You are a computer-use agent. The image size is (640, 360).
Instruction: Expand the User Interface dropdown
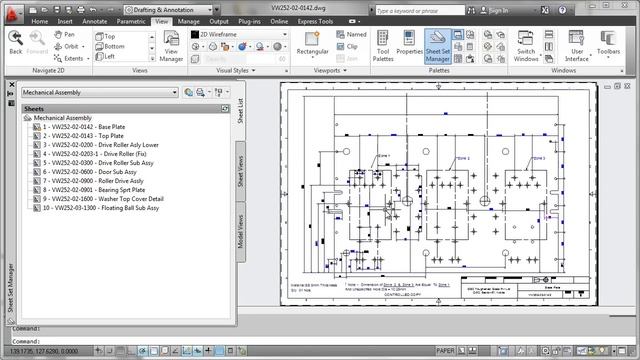click(591, 55)
